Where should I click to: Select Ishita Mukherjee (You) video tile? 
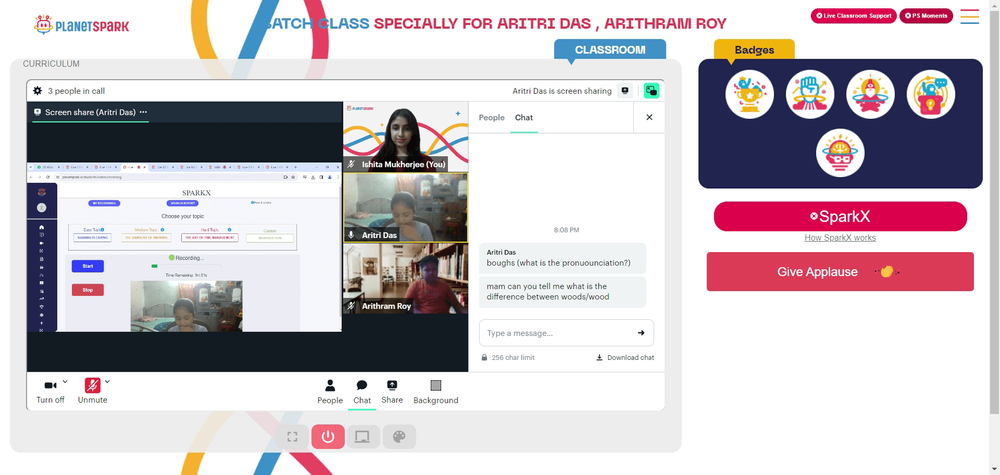pos(406,137)
